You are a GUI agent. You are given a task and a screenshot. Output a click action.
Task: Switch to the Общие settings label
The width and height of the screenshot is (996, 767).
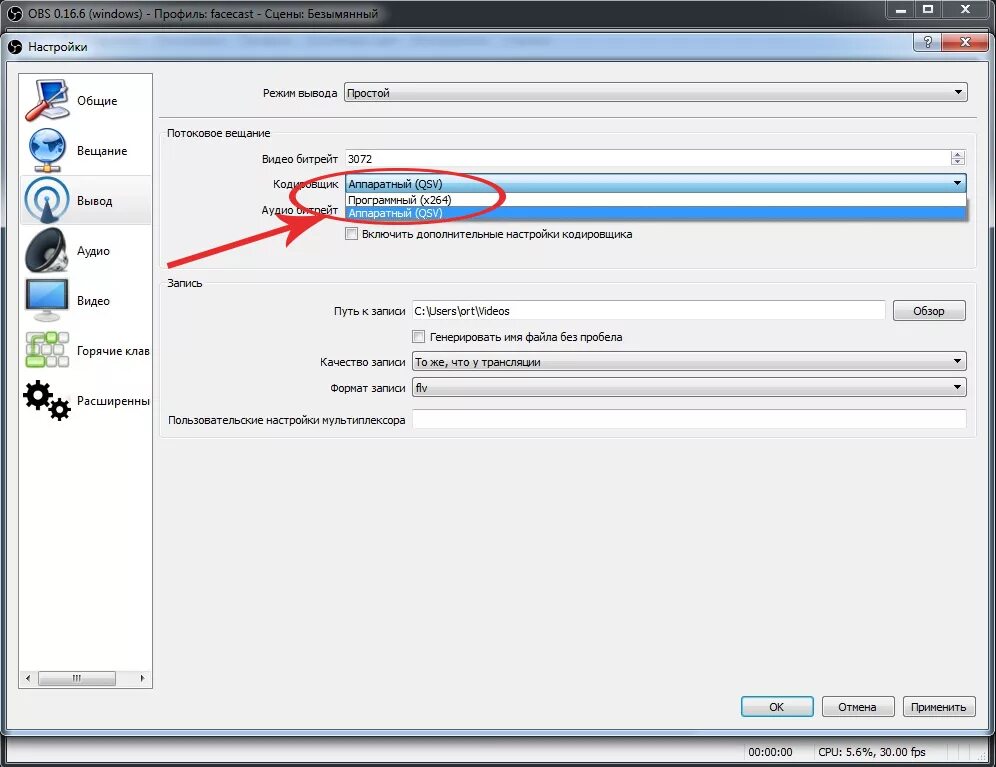(97, 101)
